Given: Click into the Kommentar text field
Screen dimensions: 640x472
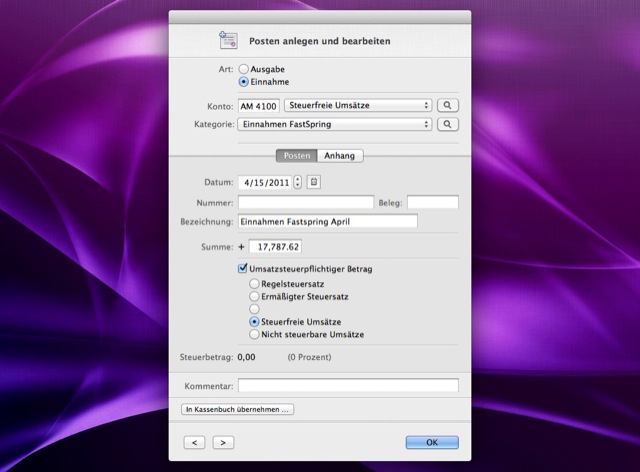Looking at the screenshot, I should tap(348, 385).
